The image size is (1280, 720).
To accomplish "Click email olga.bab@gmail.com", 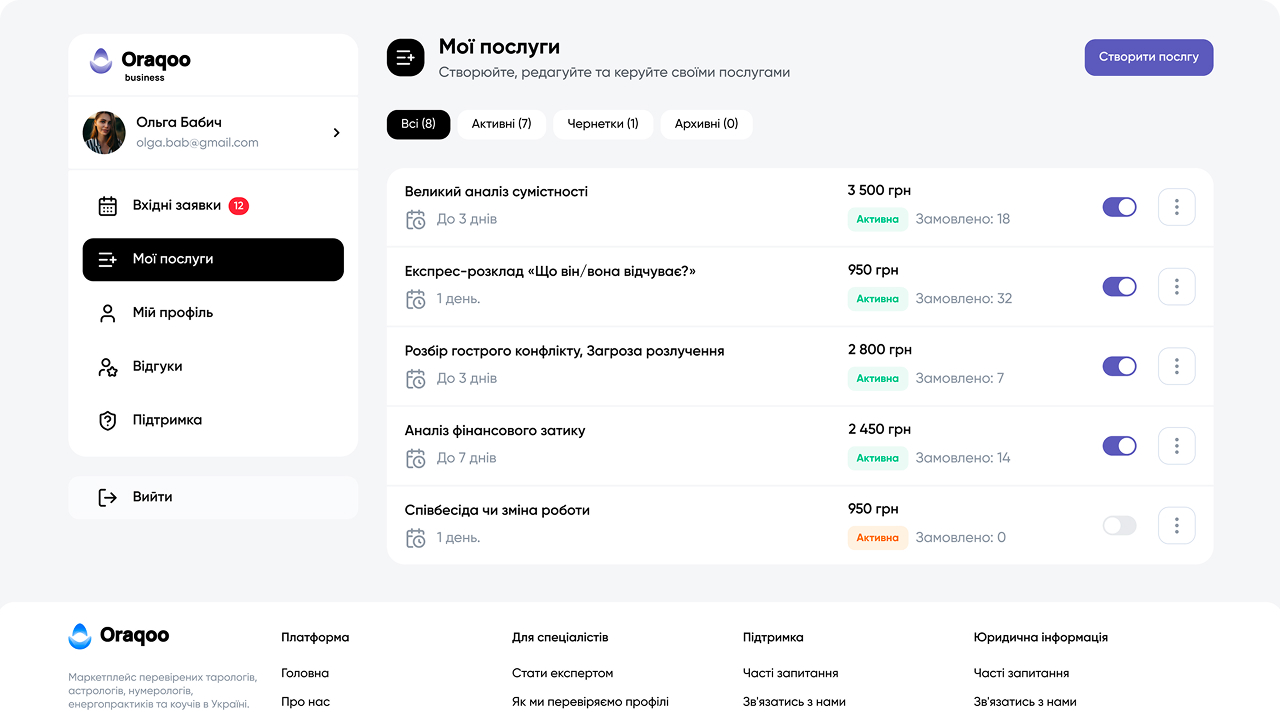I will coord(197,143).
